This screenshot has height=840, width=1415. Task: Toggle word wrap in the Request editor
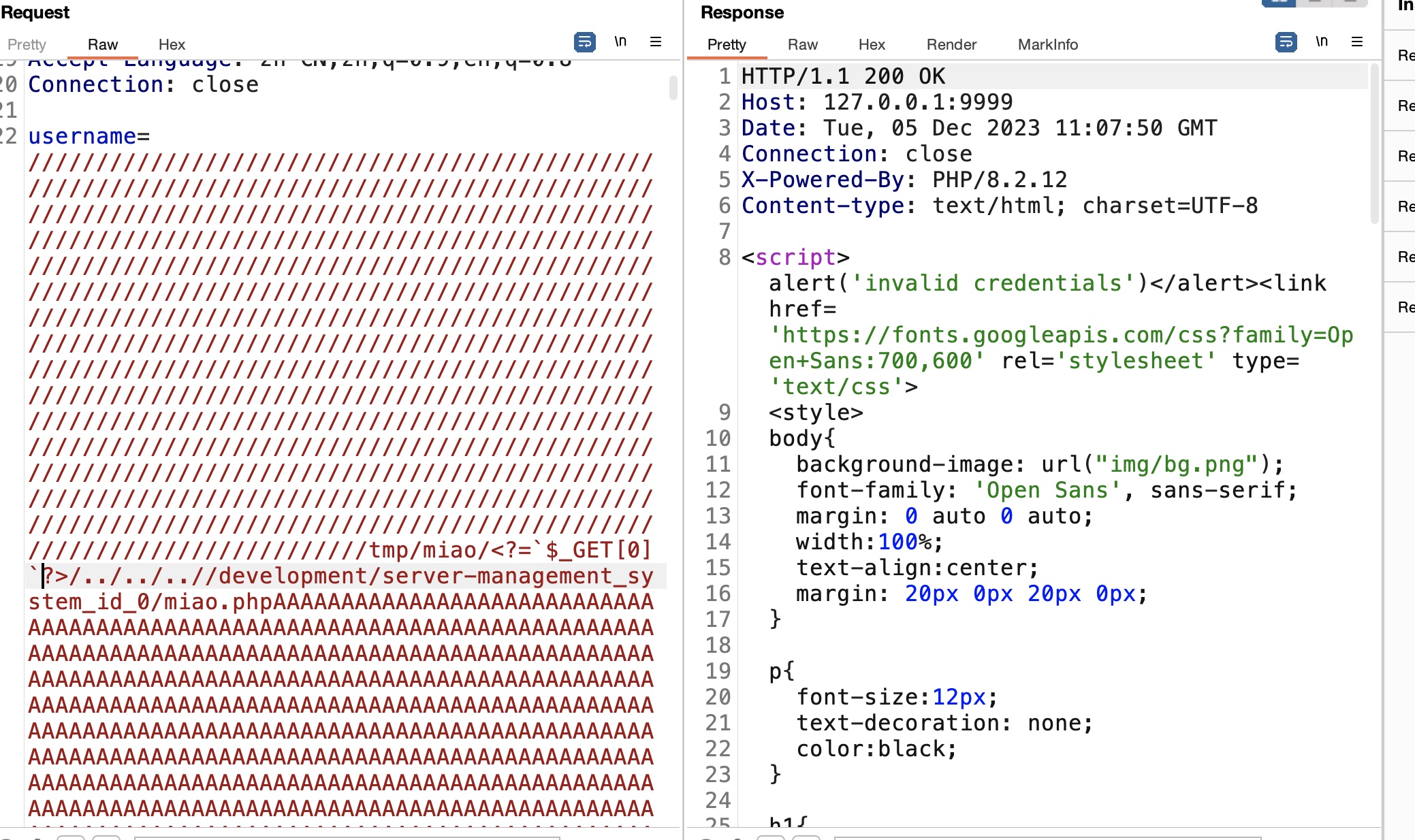[584, 42]
